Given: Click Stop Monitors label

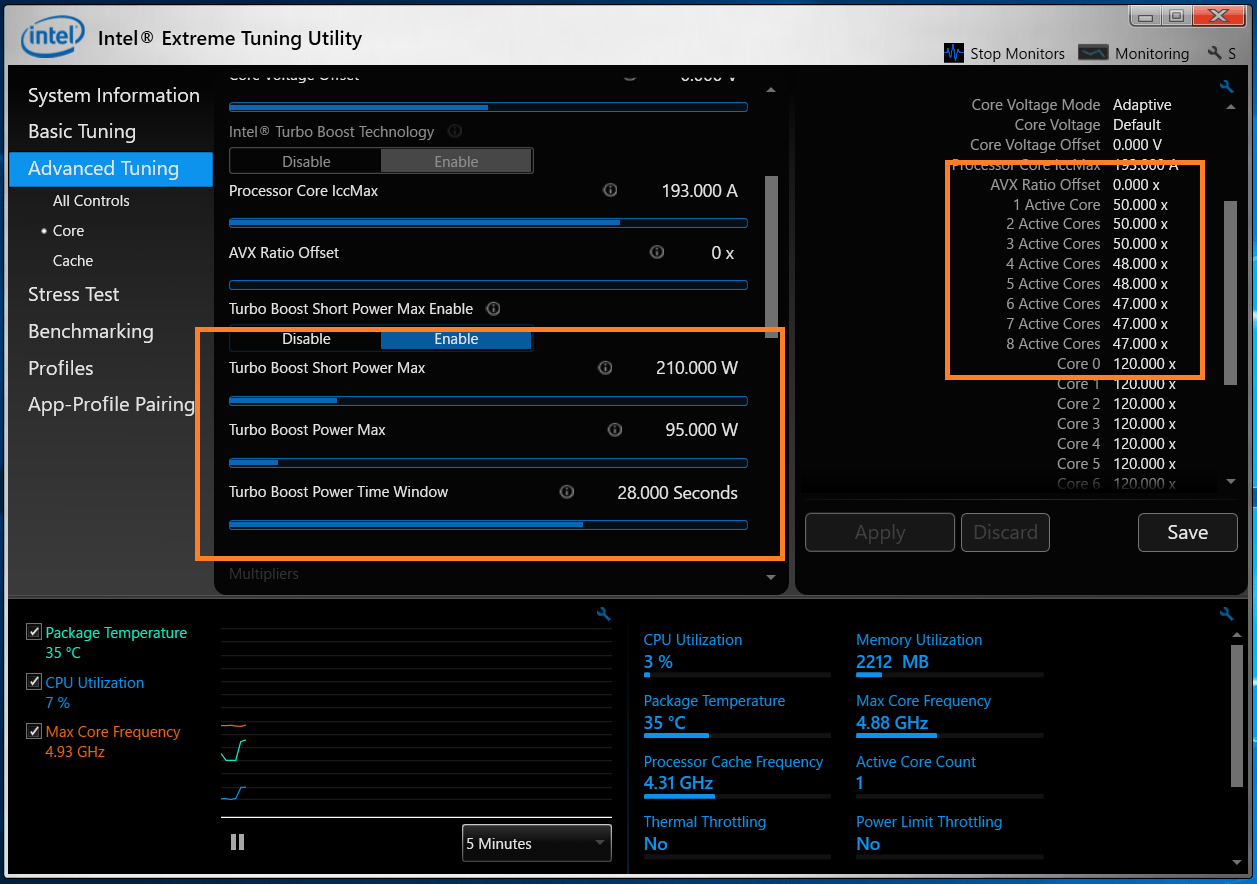Looking at the screenshot, I should click(1017, 53).
